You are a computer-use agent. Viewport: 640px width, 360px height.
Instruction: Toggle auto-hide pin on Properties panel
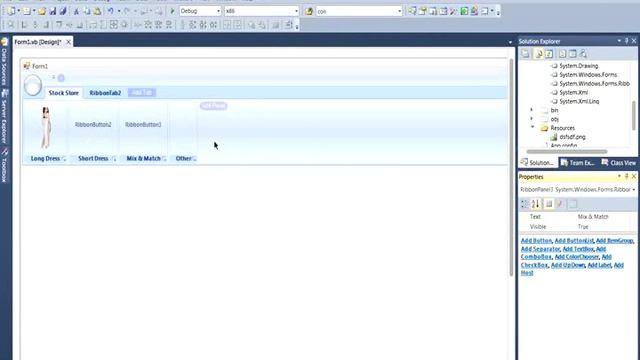pos(627,176)
